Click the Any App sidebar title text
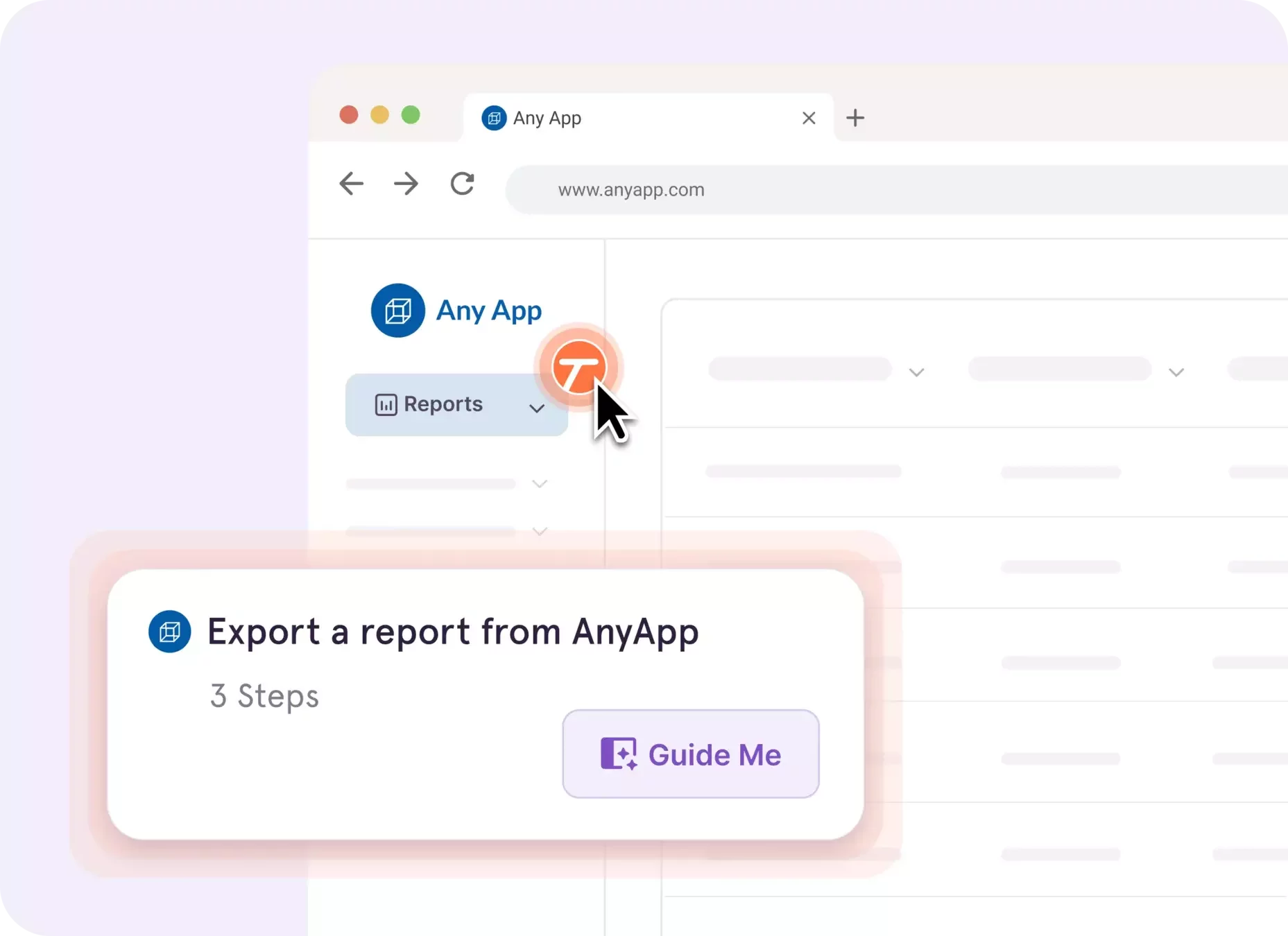 (489, 311)
